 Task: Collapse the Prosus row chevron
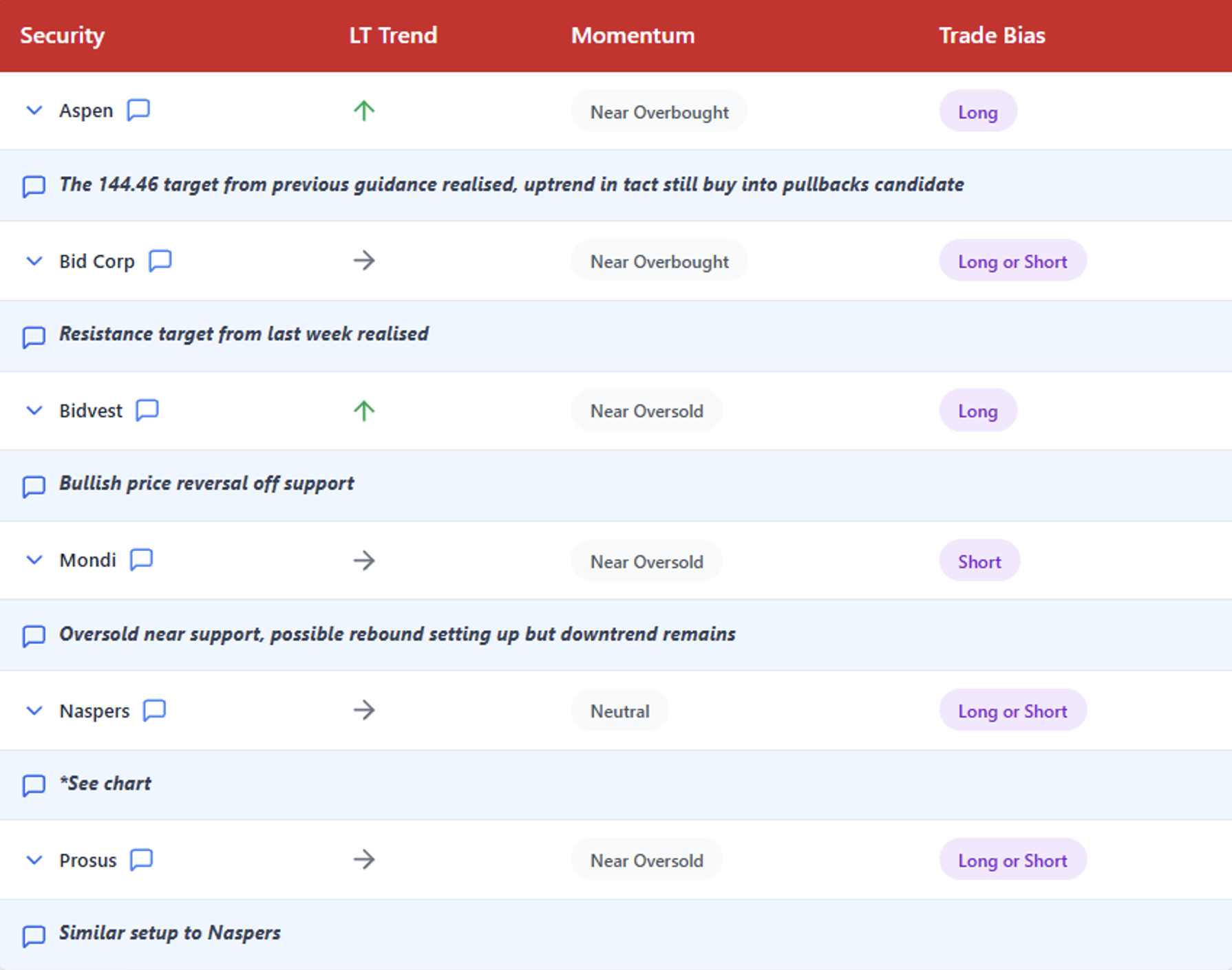[x=34, y=860]
